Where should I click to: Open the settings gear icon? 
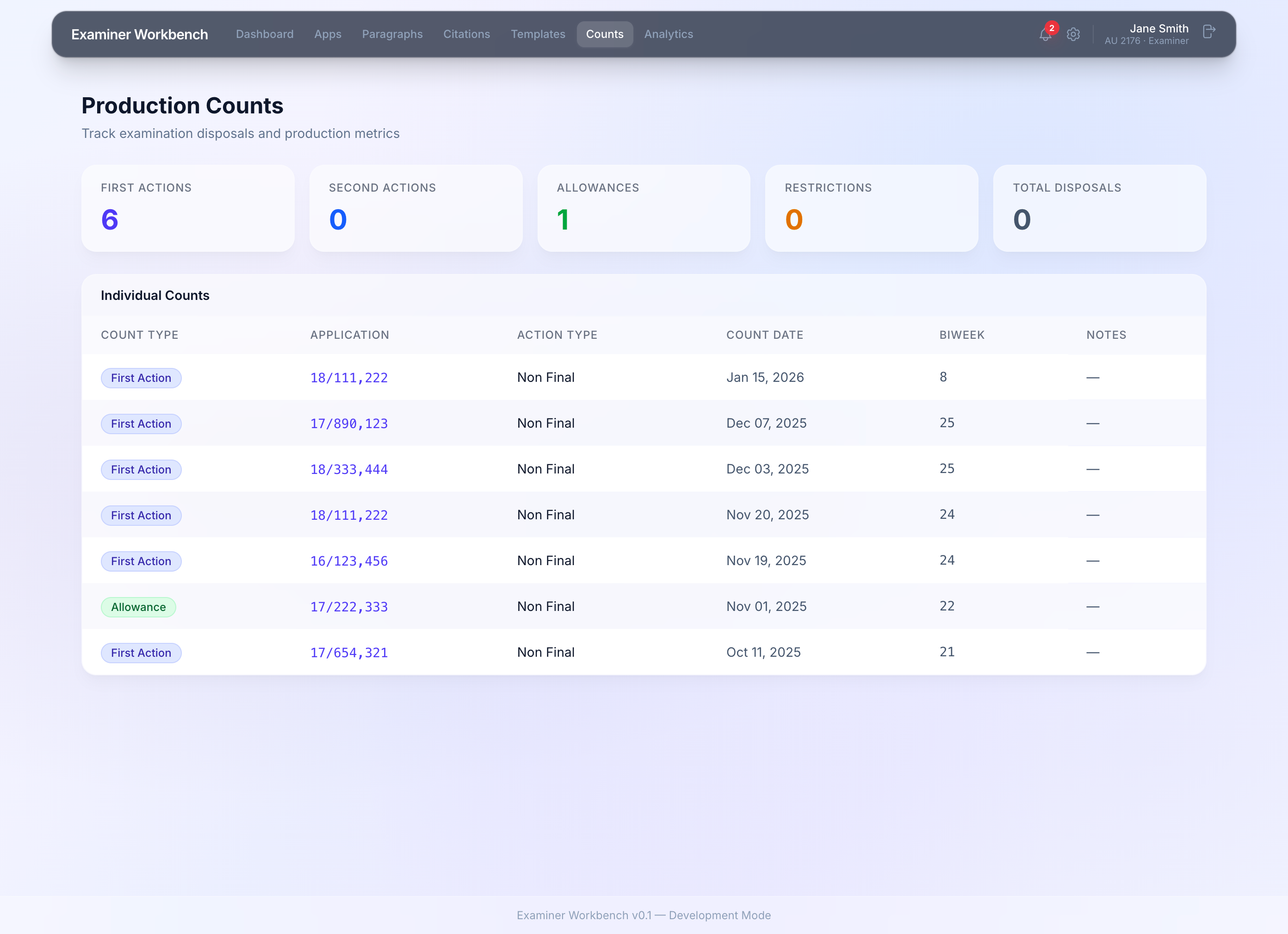pyautogui.click(x=1073, y=35)
